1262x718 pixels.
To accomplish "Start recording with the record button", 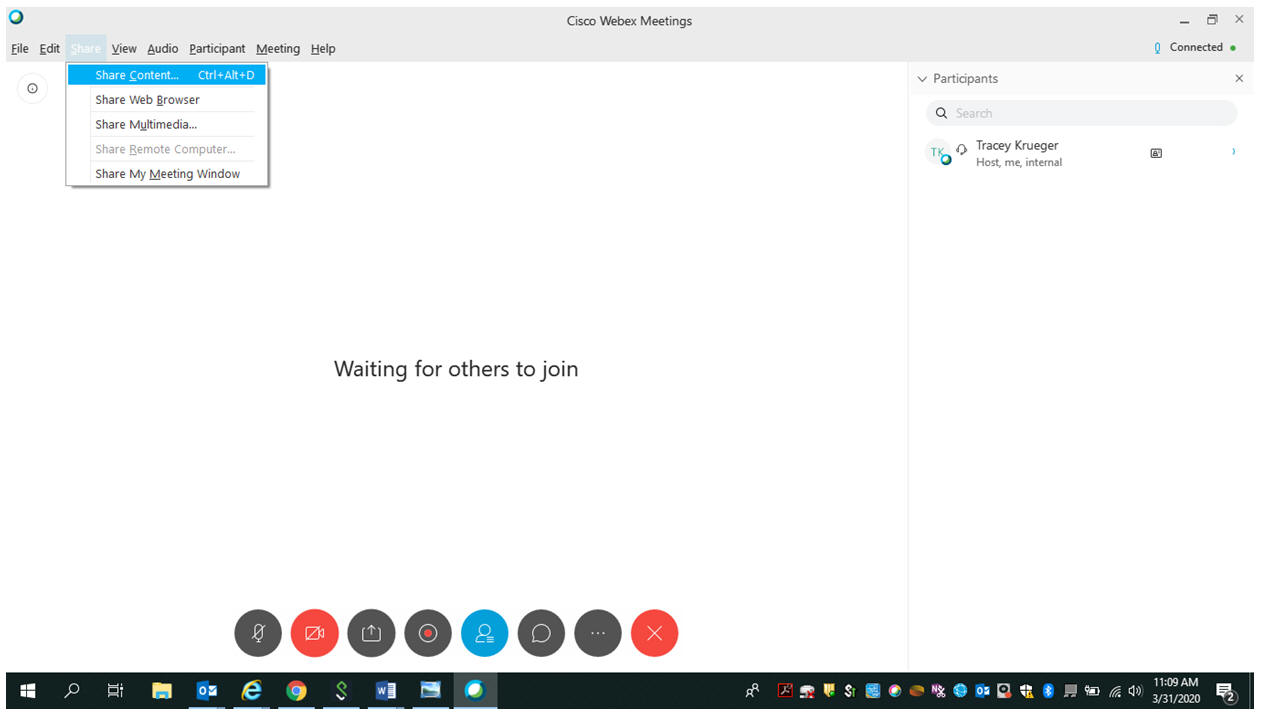I will (x=428, y=633).
